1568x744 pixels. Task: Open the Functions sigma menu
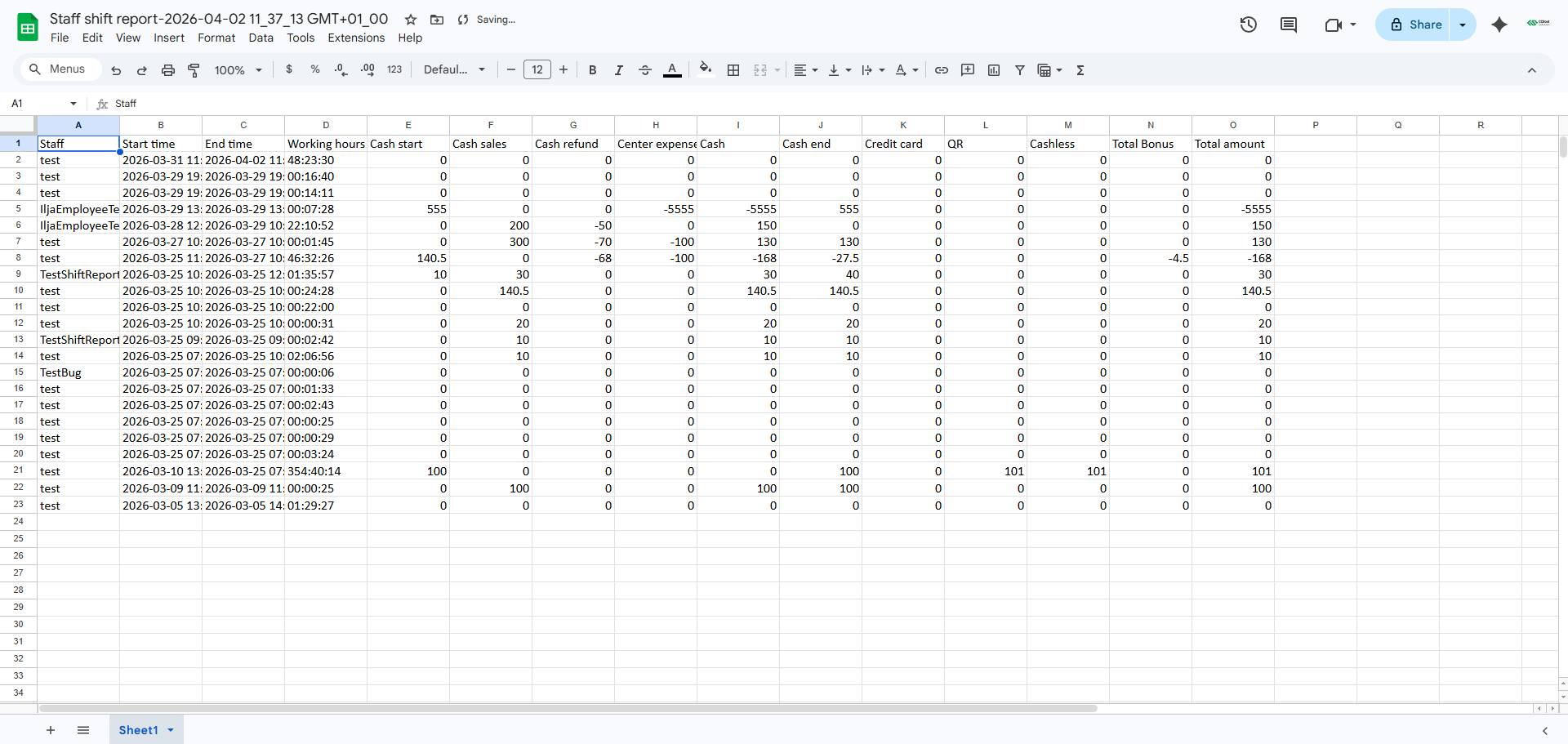pos(1080,70)
